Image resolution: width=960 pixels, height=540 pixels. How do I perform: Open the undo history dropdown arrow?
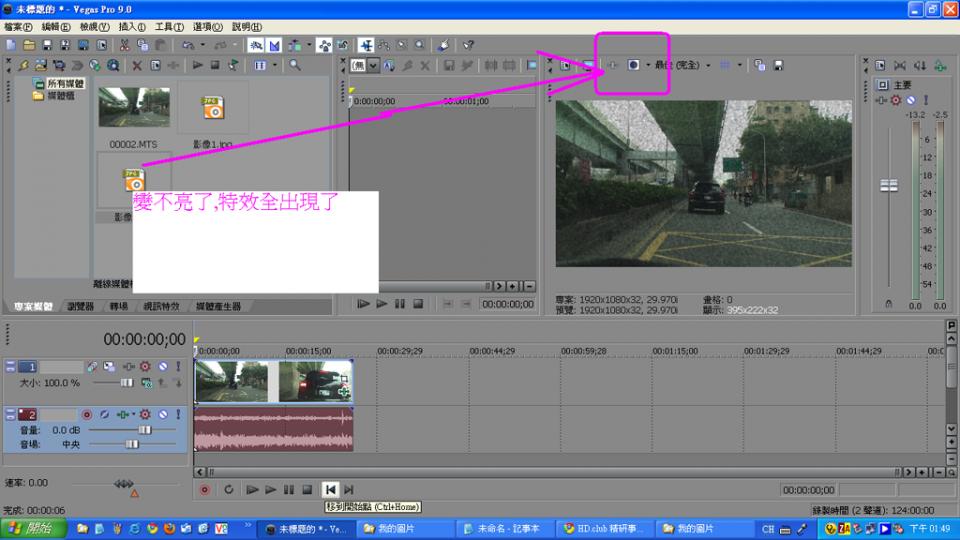coord(203,45)
